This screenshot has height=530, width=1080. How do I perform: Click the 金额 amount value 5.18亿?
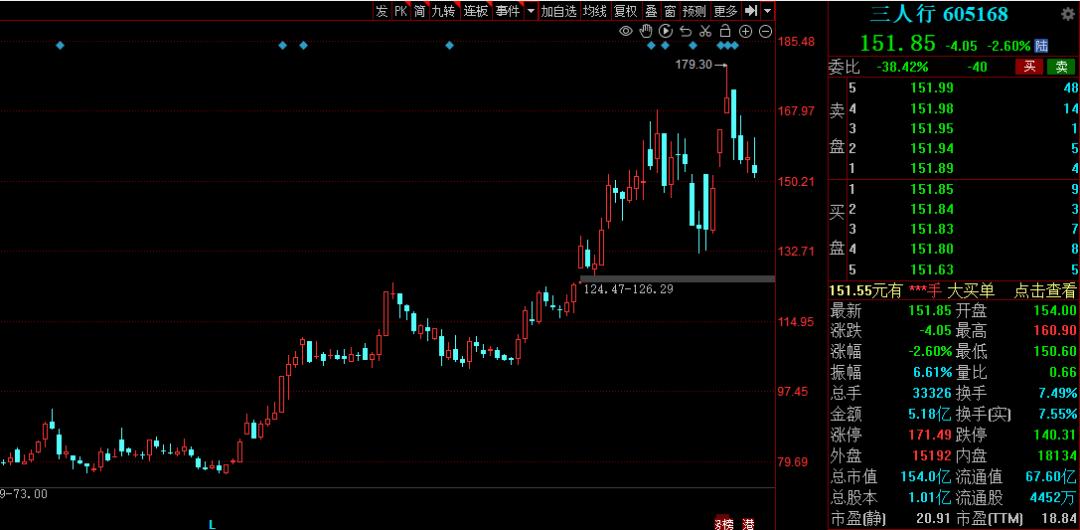(x=931, y=414)
